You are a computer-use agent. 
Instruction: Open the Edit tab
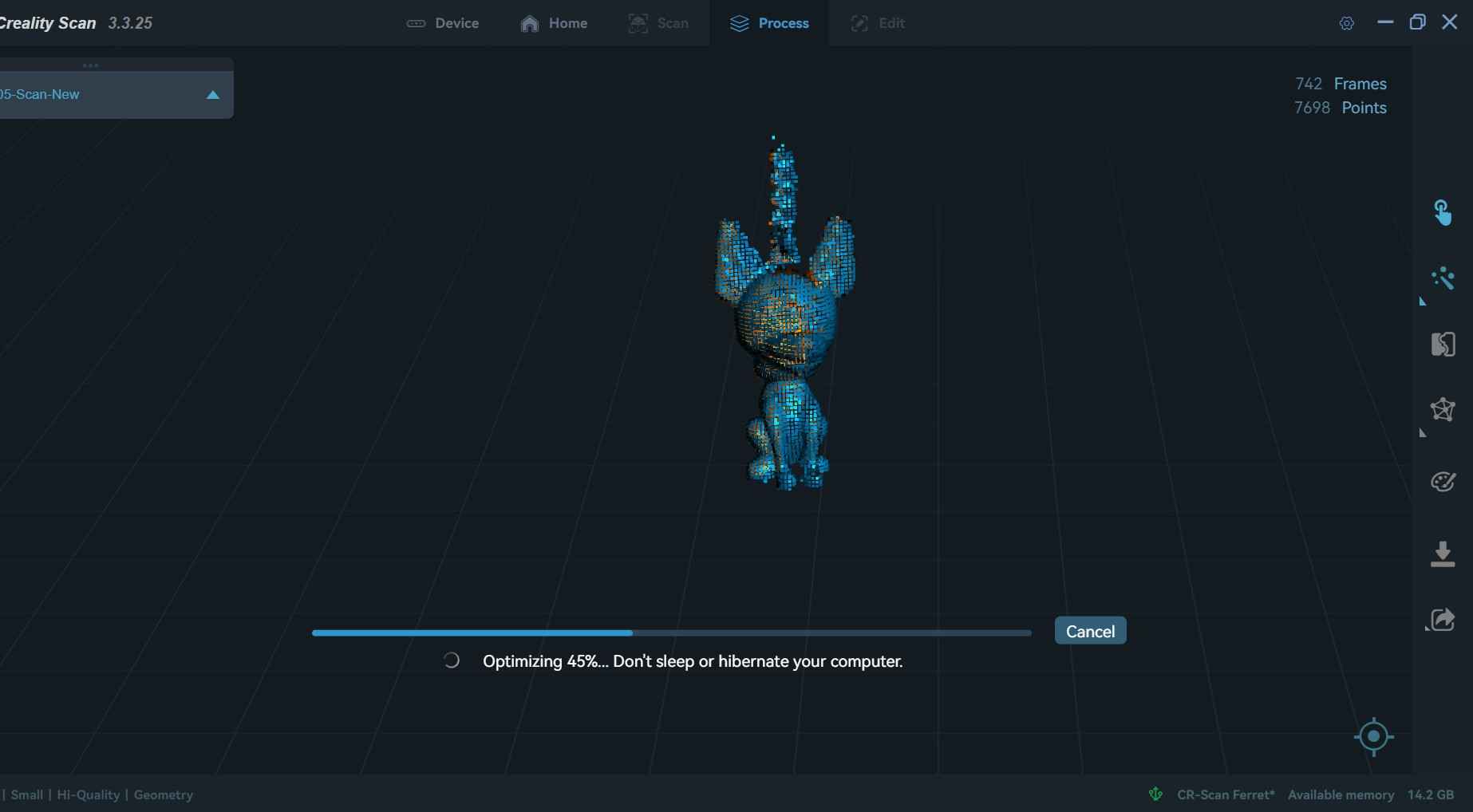(877, 23)
